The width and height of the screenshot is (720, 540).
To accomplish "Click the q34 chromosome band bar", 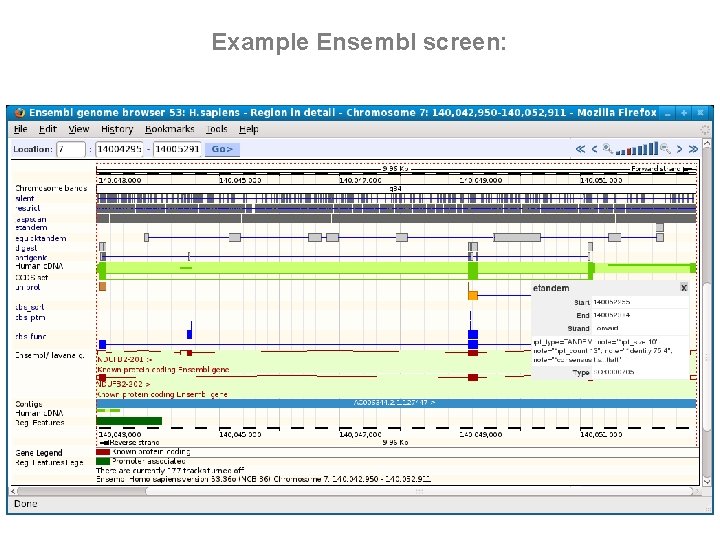I will [396, 189].
